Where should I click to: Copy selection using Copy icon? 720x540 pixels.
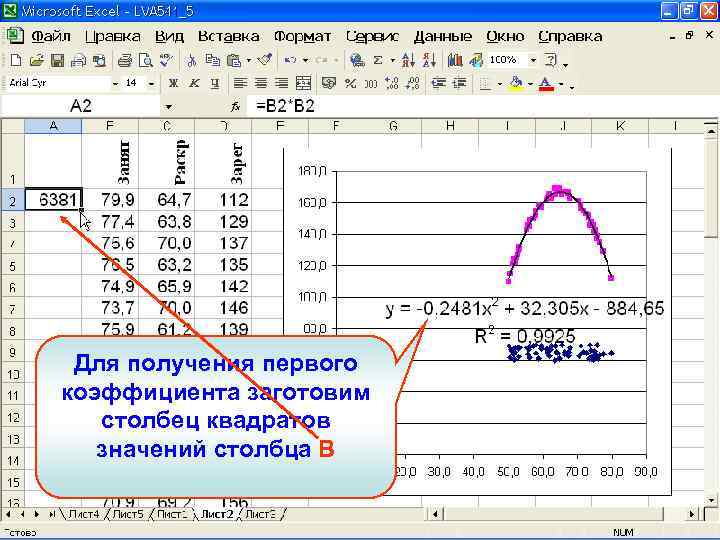tap(212, 60)
